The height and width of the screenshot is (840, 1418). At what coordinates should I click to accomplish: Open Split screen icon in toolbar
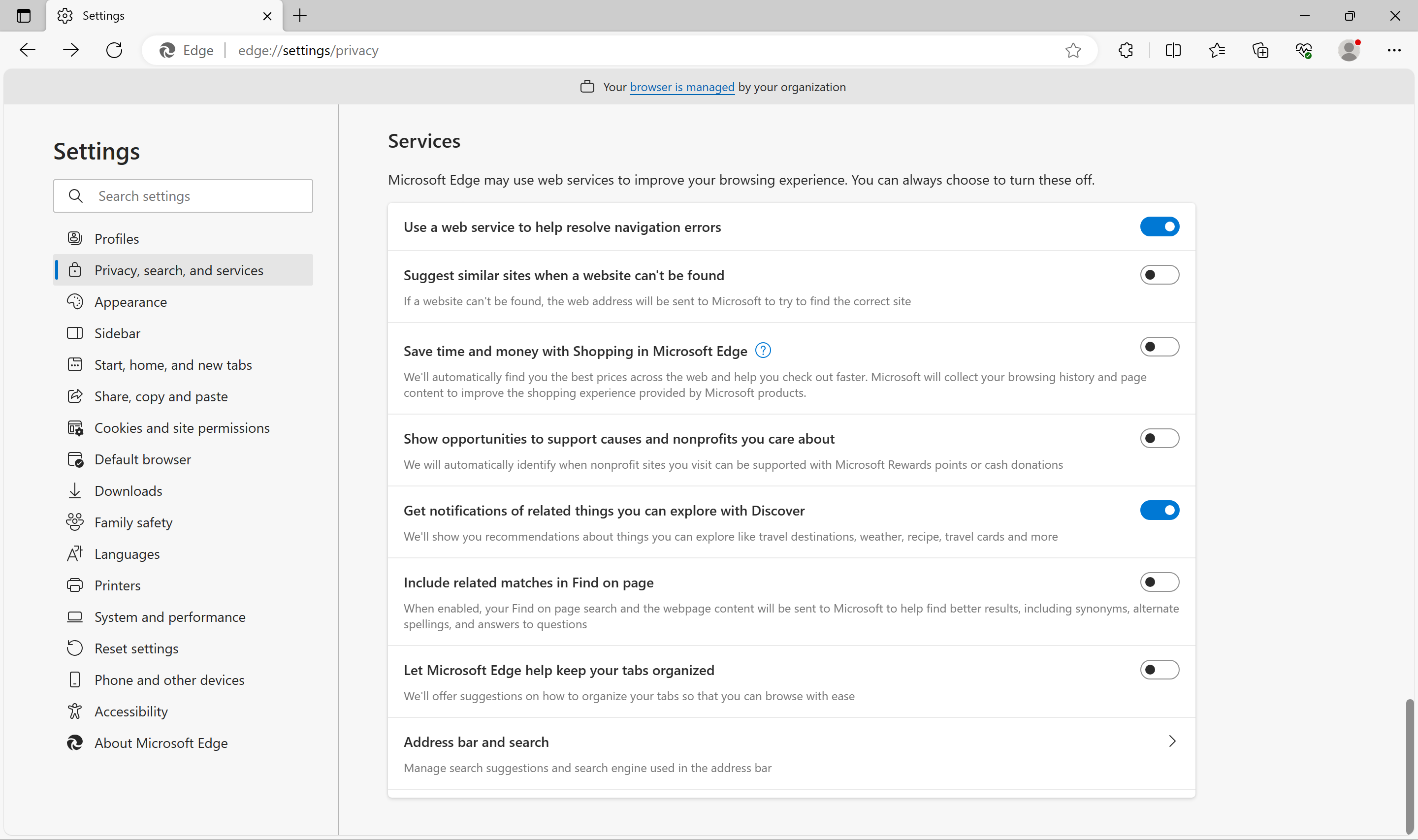point(1173,50)
